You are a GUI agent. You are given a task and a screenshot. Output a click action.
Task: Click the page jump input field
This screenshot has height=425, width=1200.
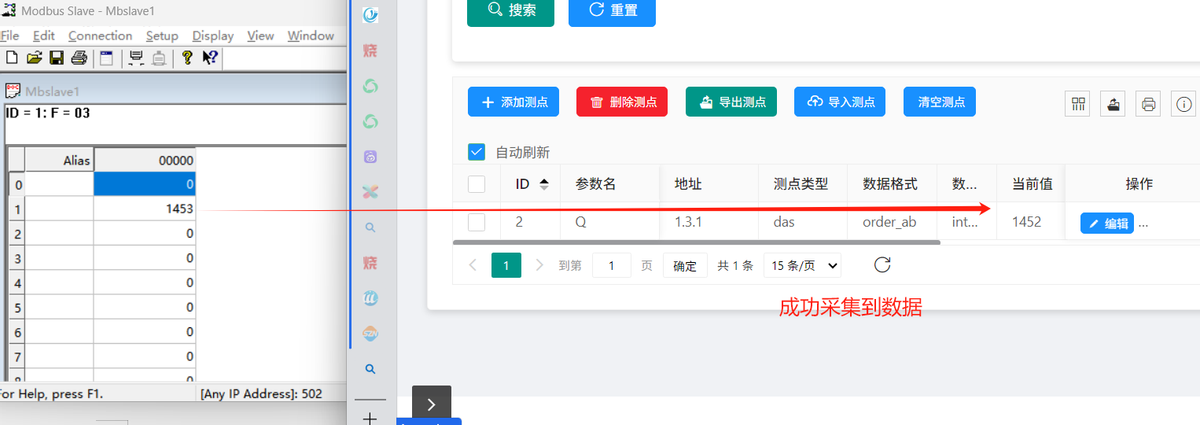click(612, 266)
